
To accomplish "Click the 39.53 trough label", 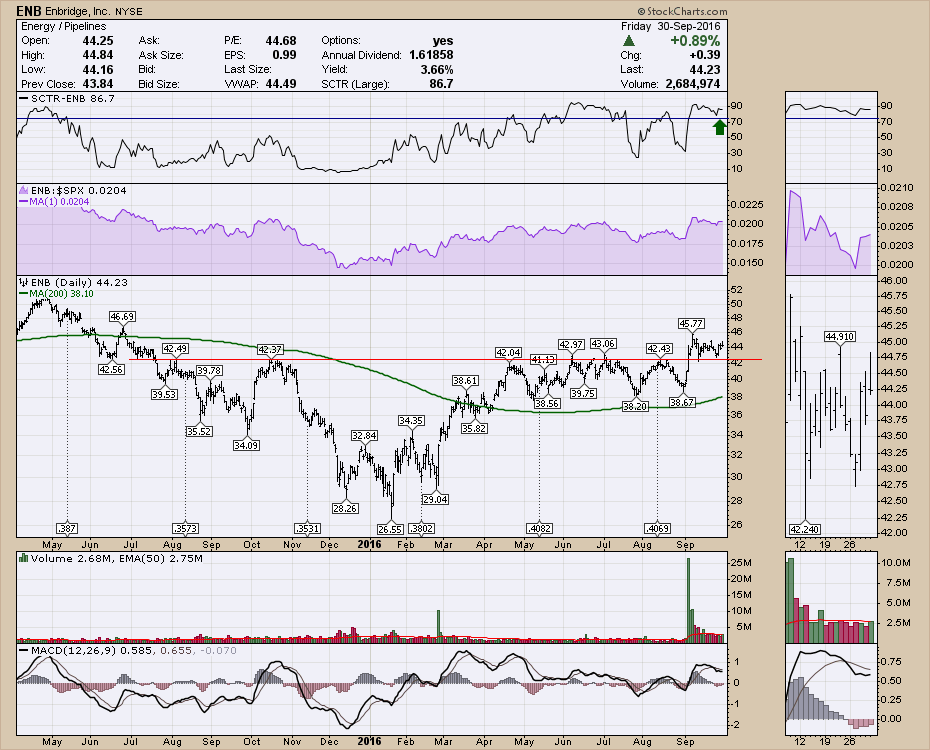I will coord(164,394).
